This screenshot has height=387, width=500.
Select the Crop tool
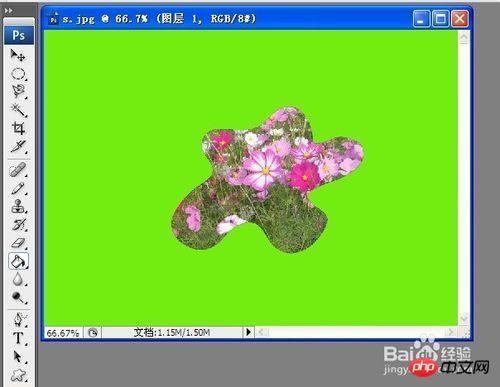click(18, 128)
